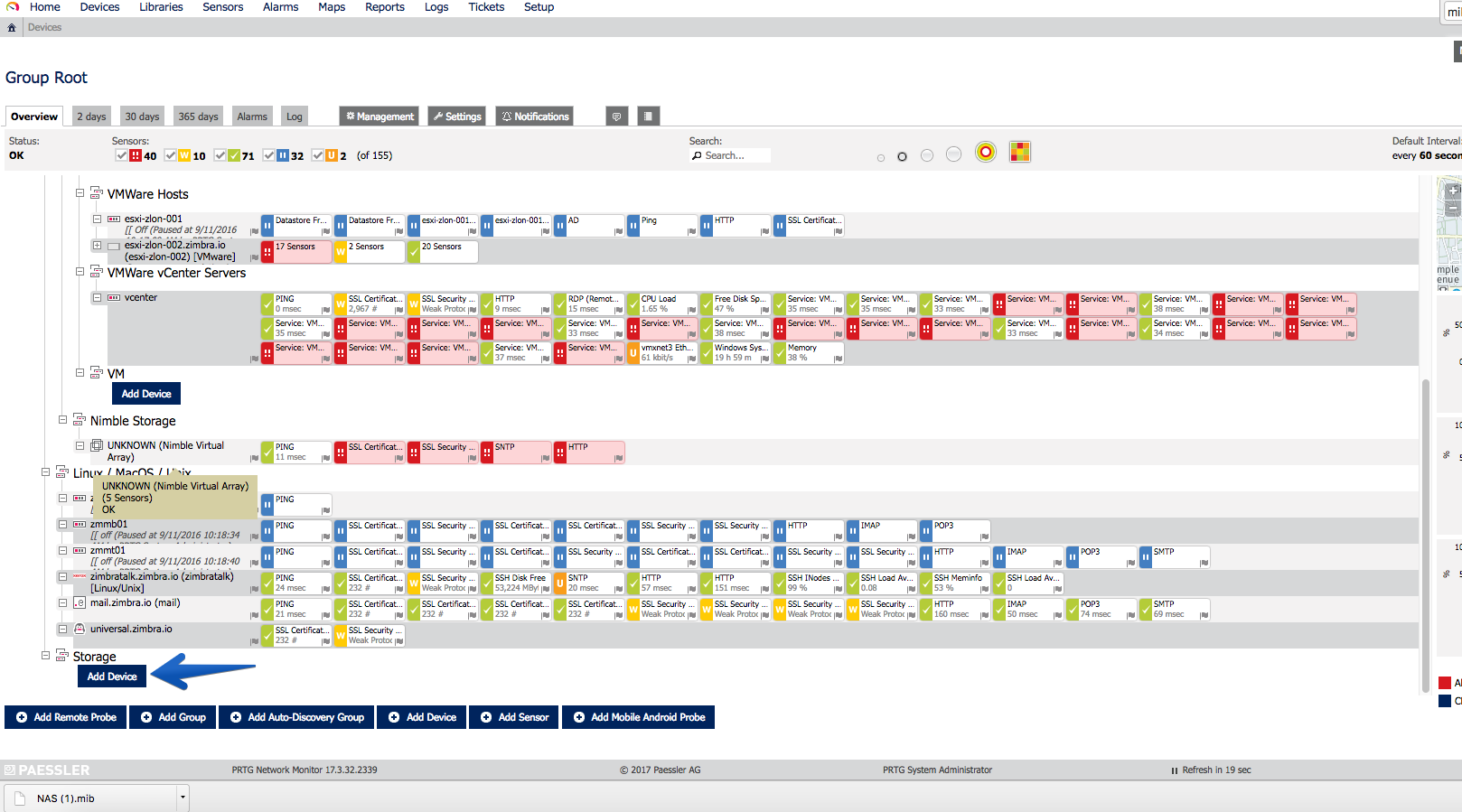Switch to the treemap view icon
The height and width of the screenshot is (812, 1462).
tap(1020, 152)
